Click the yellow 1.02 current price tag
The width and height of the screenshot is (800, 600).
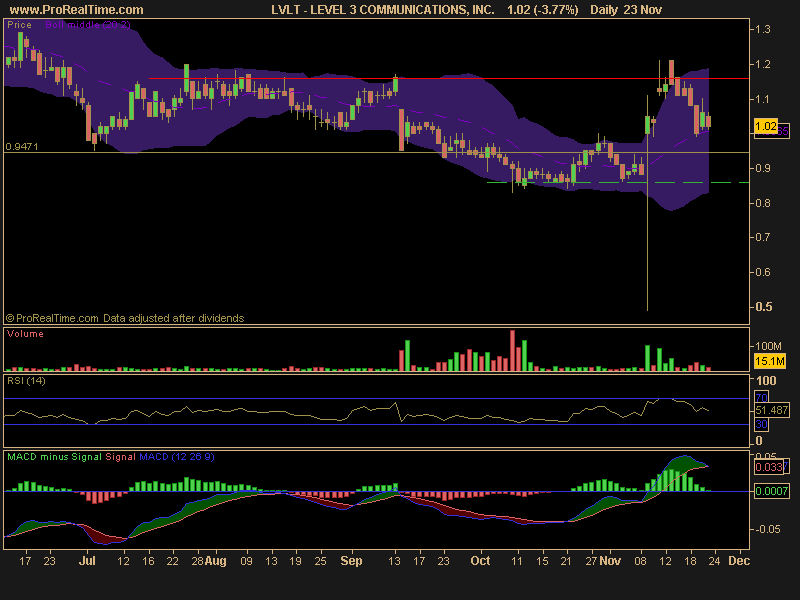pos(766,126)
